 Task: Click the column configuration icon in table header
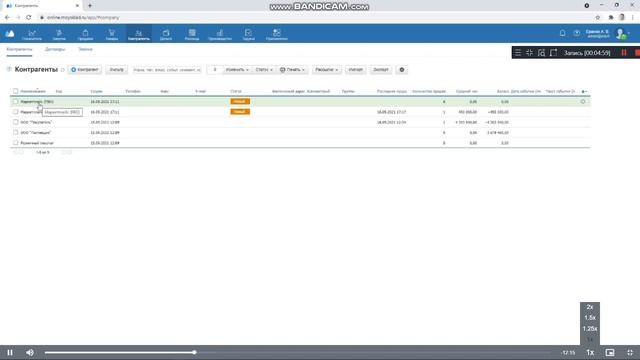584,91
